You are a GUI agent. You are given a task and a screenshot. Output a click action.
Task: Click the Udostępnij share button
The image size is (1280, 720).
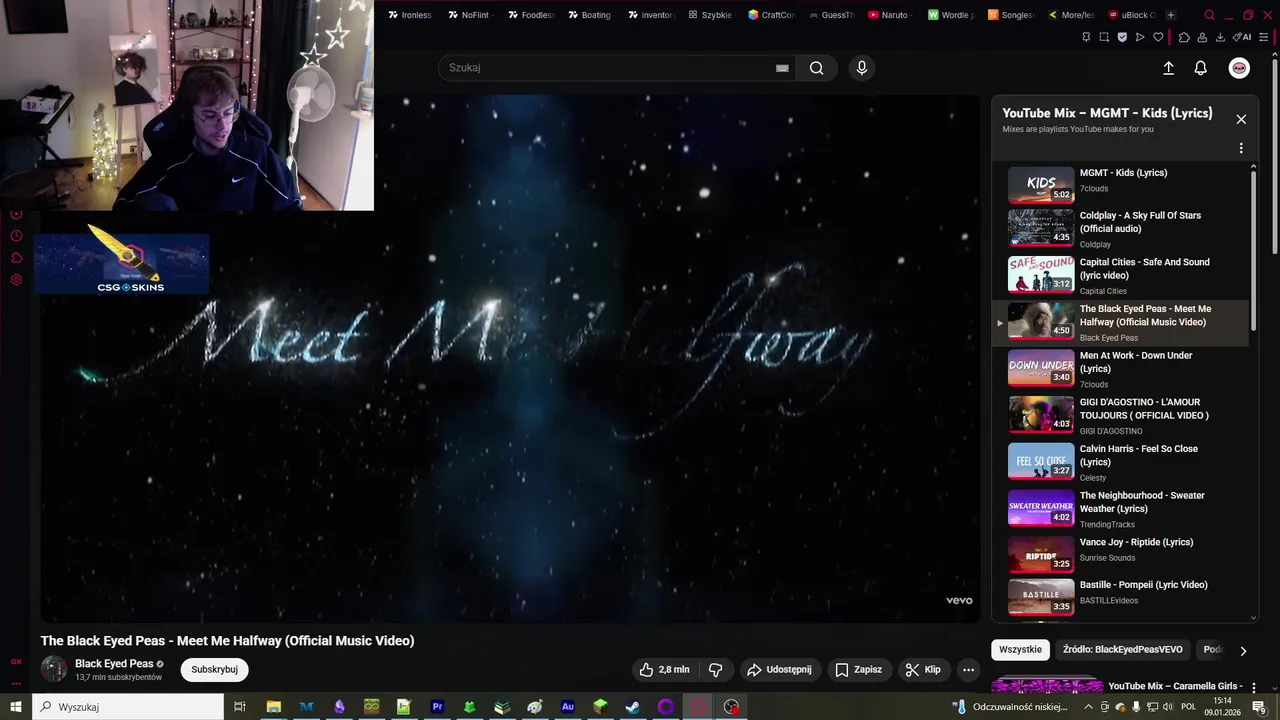coord(779,670)
